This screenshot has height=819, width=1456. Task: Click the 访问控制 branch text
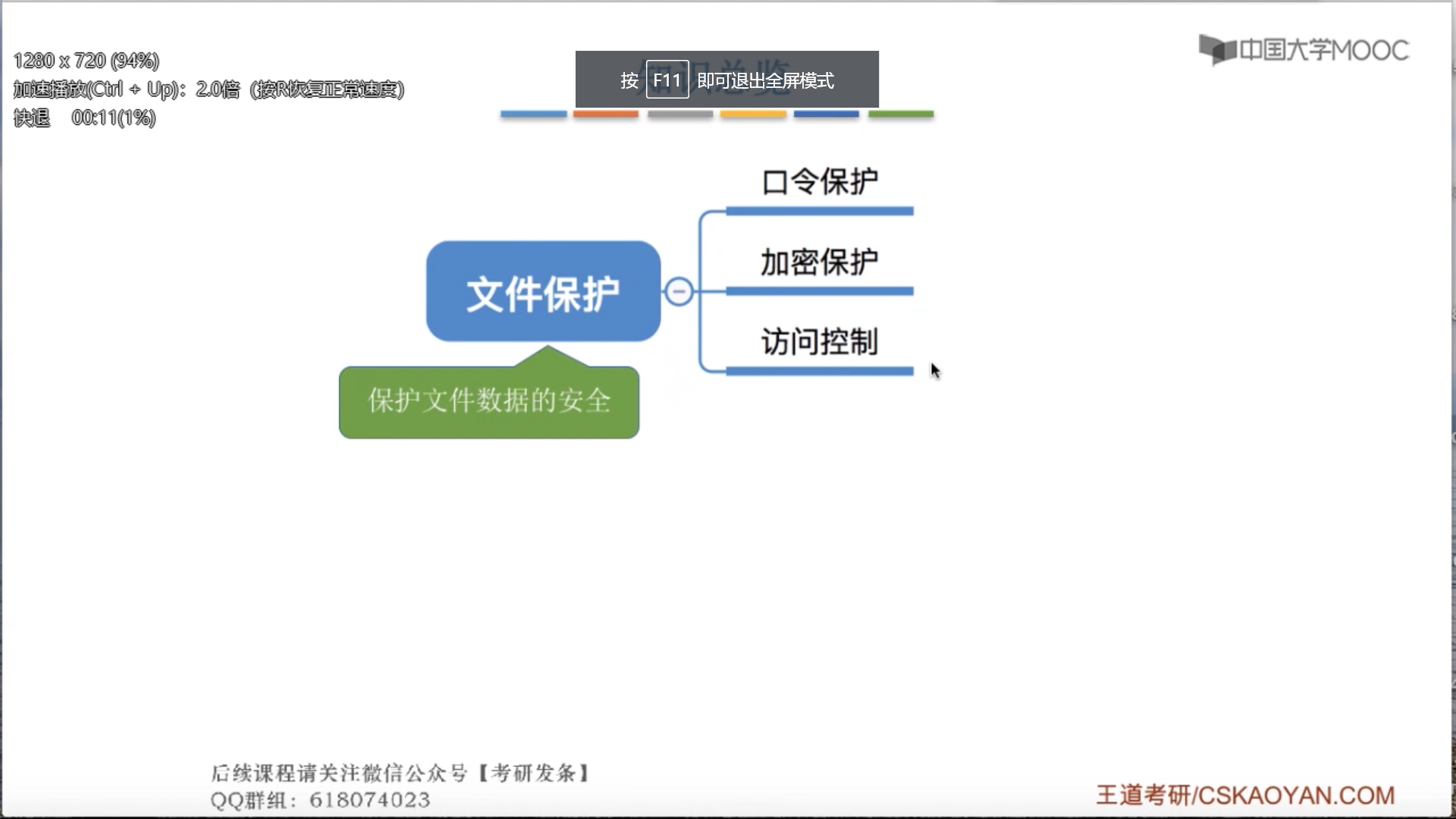tap(820, 342)
